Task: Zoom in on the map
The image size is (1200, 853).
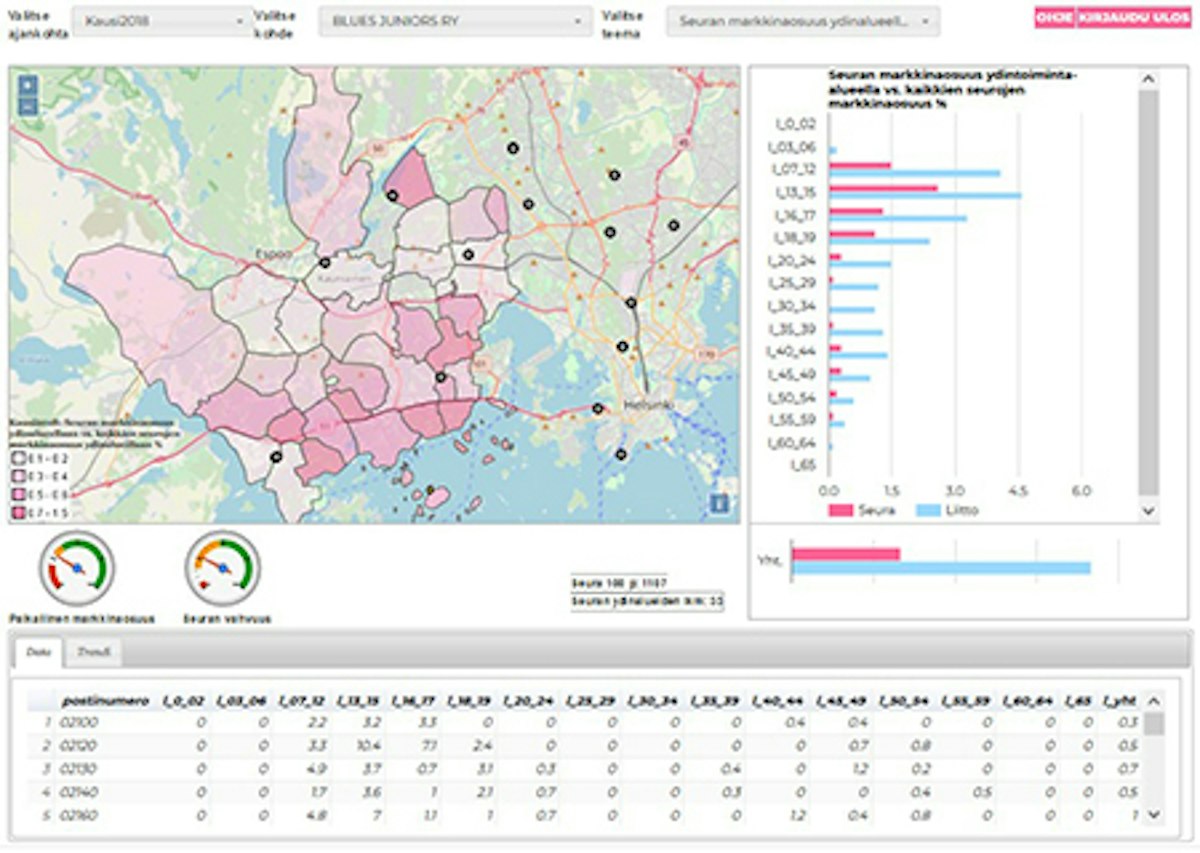Action: pyautogui.click(x=28, y=86)
